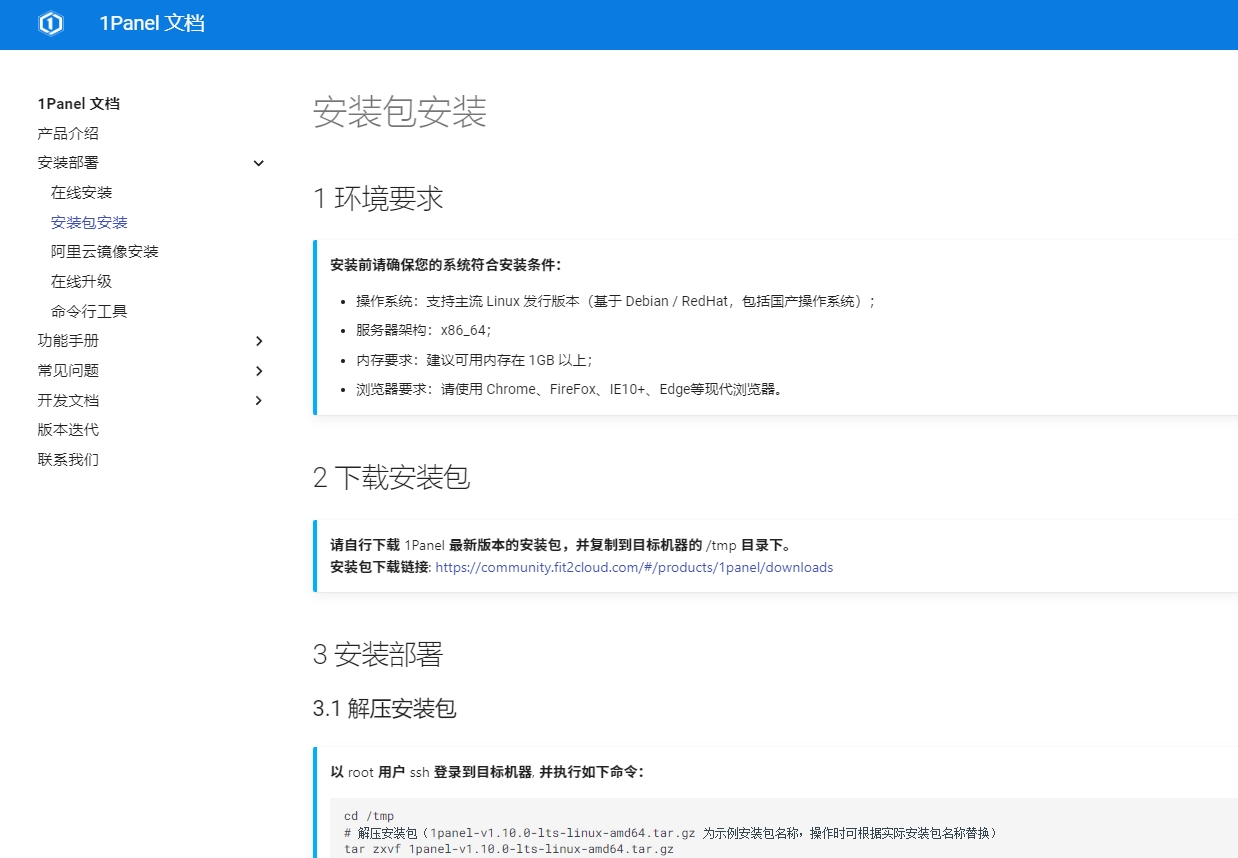Open the community.fit2cloud.com download link
1238x858 pixels.
point(633,567)
